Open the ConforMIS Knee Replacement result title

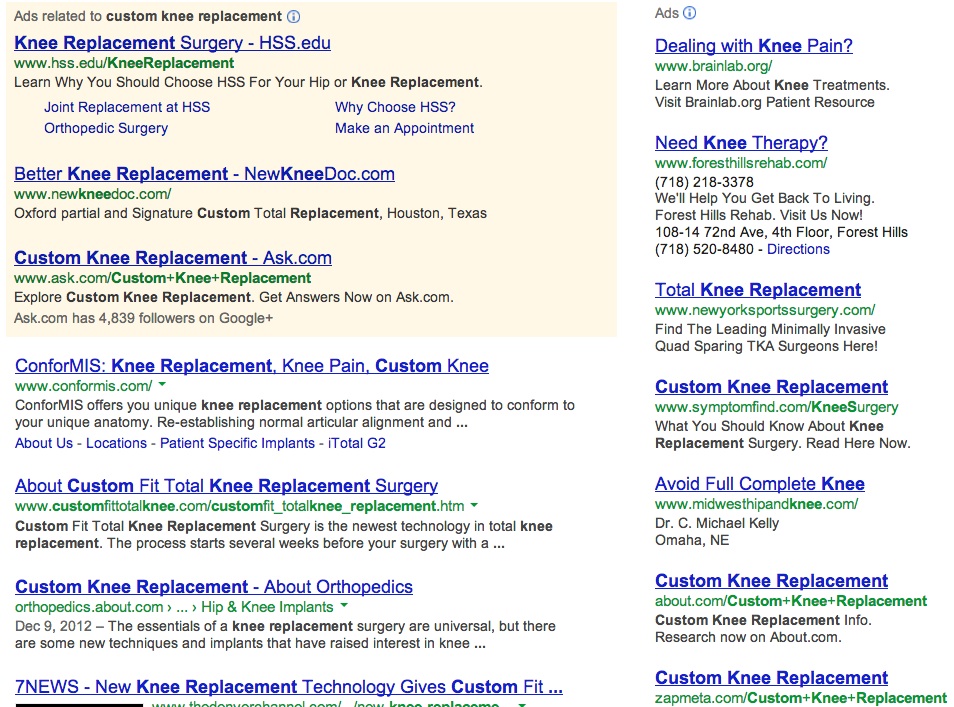pyautogui.click(x=252, y=366)
